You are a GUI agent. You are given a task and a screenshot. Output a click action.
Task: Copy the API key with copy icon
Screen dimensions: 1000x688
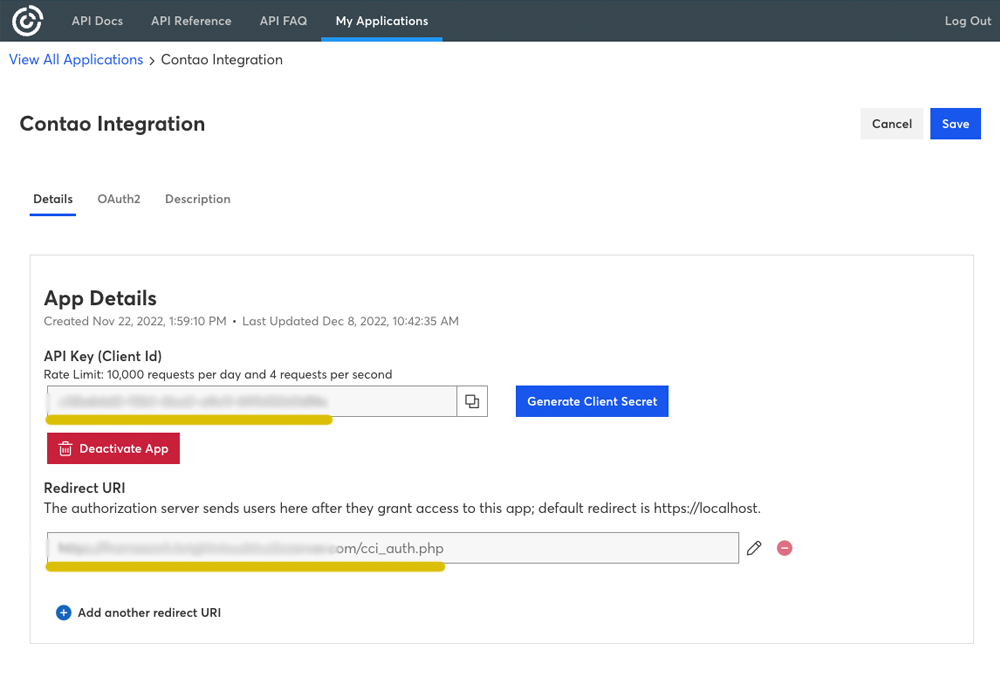click(472, 401)
